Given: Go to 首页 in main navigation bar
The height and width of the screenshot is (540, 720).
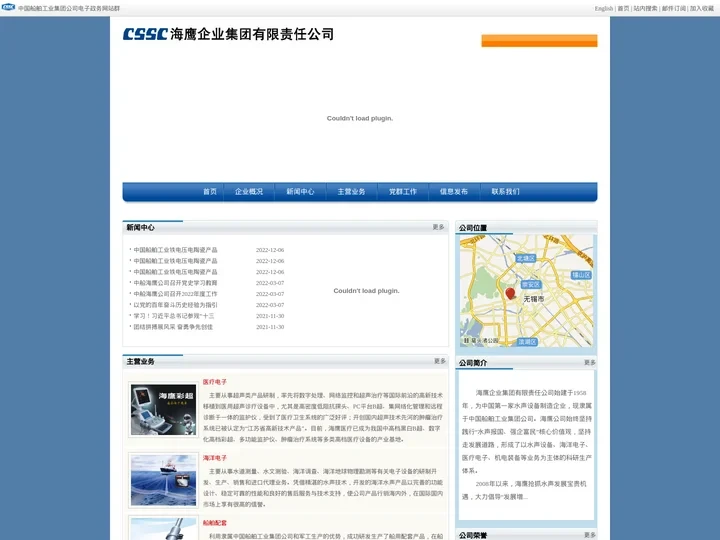Looking at the screenshot, I should [210, 191].
